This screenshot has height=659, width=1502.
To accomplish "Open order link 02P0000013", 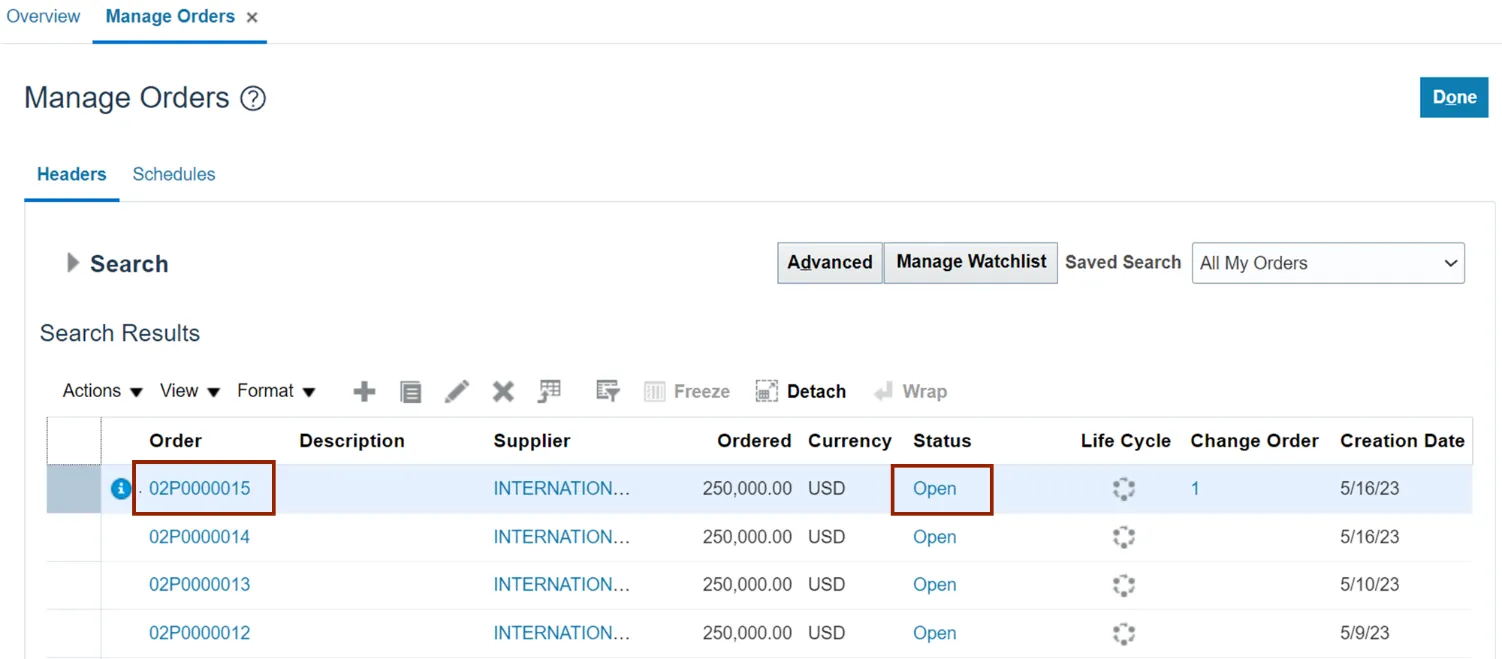I will 200,585.
